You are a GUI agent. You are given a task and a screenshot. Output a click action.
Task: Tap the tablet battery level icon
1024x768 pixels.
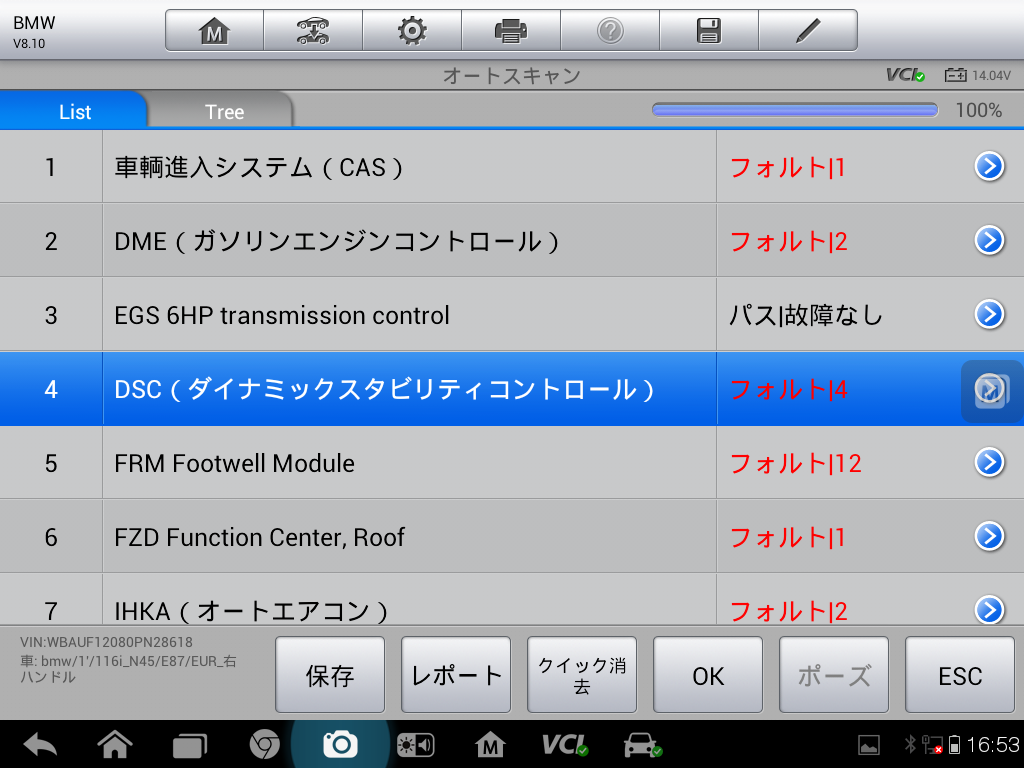point(954,744)
